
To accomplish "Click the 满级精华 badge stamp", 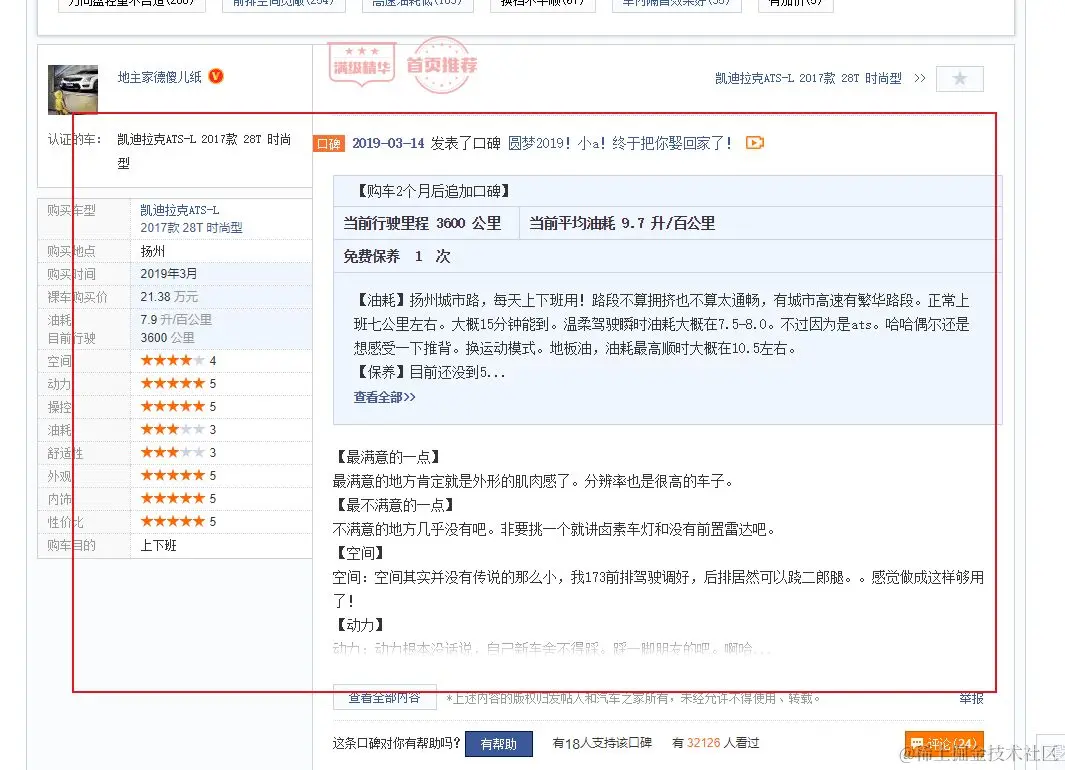I will point(361,65).
